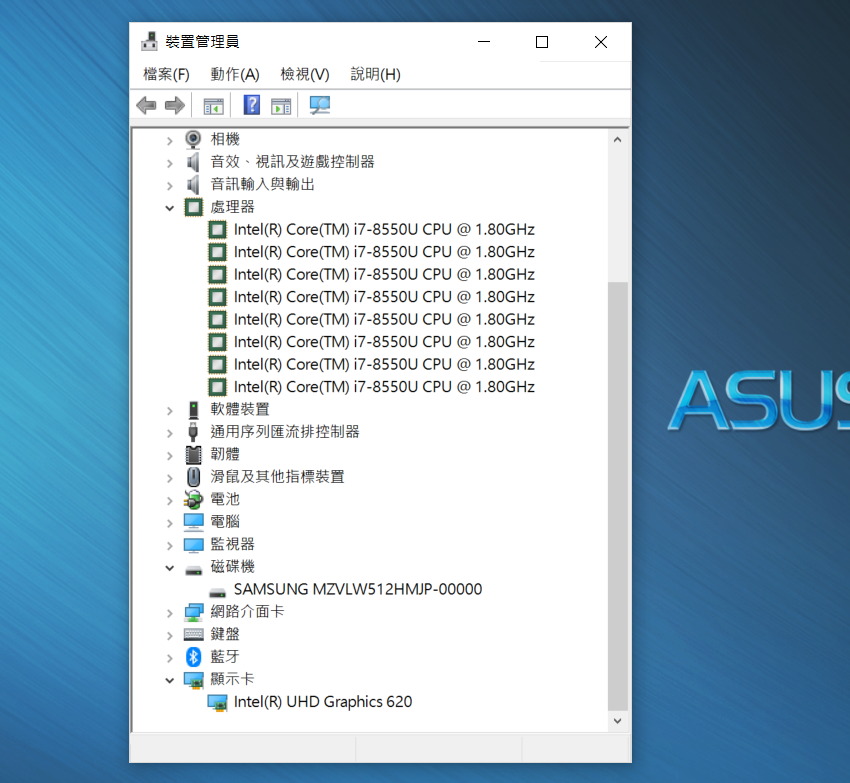
Task: Select Intel(R) UHD Graphics 620 adapter
Action: click(x=323, y=702)
